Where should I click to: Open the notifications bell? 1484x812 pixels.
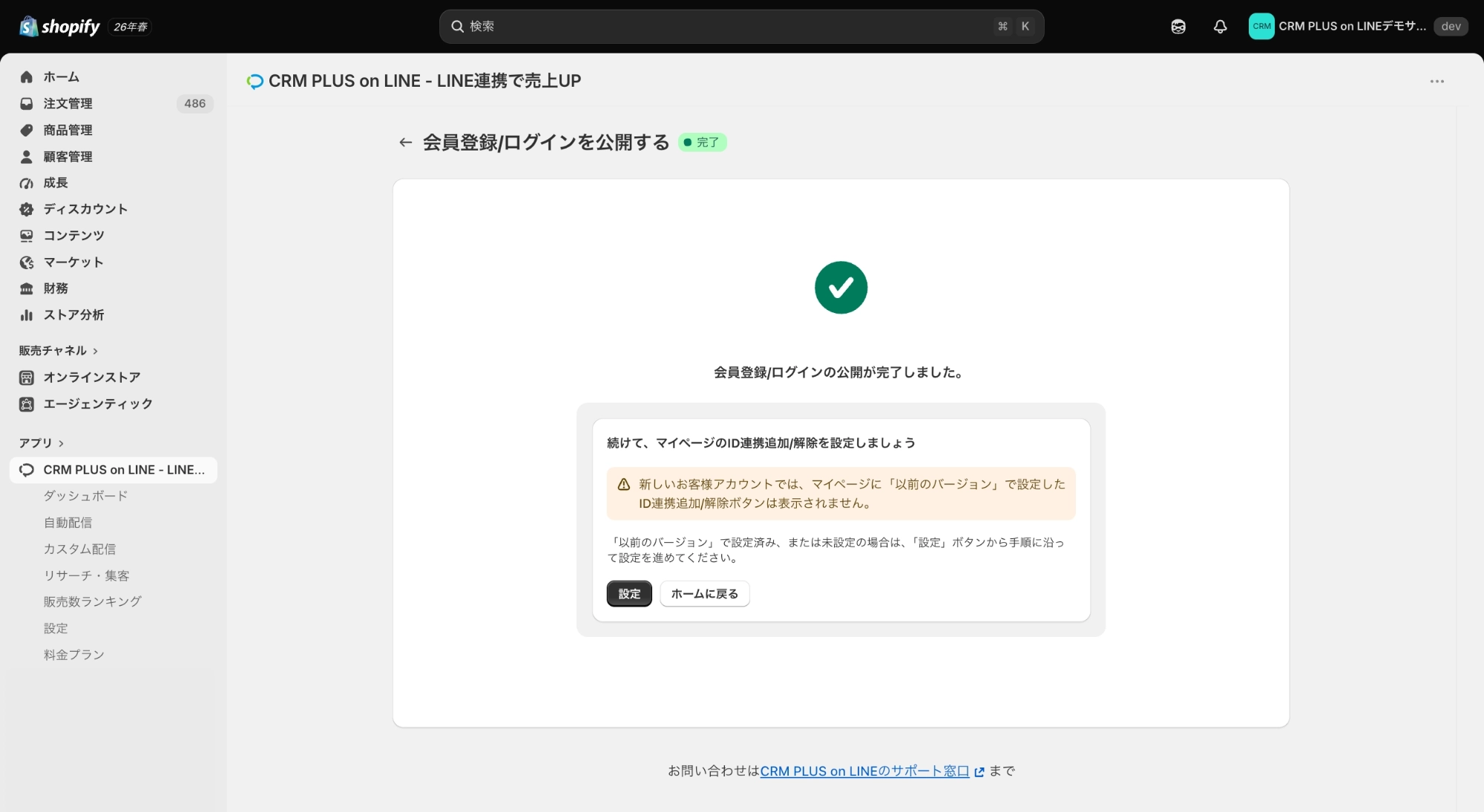1221,27
